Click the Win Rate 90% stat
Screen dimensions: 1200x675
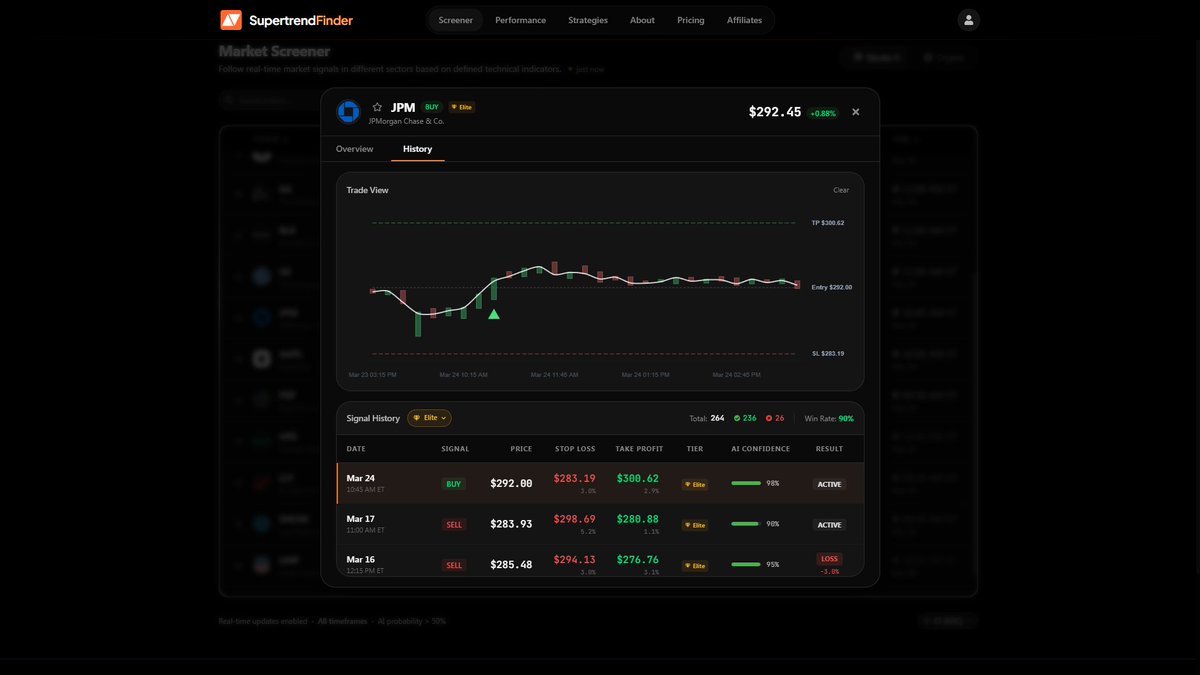tap(829, 418)
